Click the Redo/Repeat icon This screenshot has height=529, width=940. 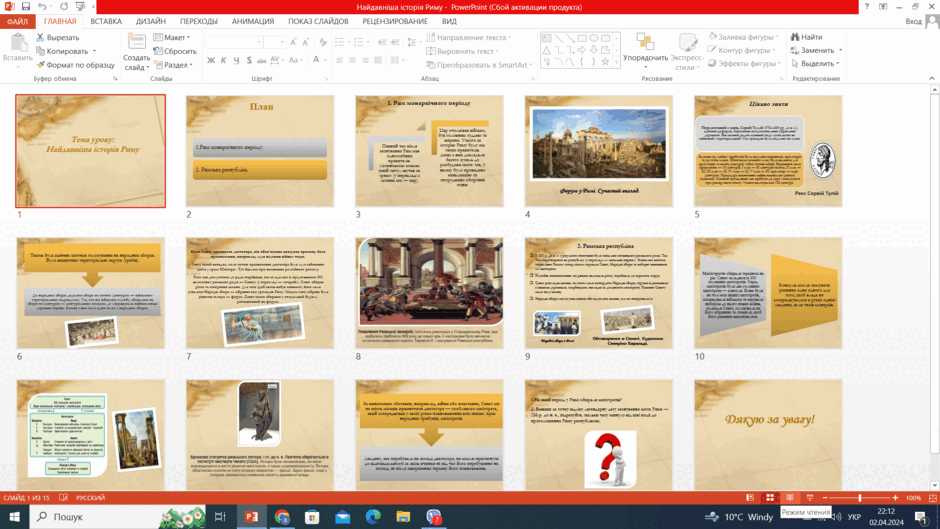64,7
